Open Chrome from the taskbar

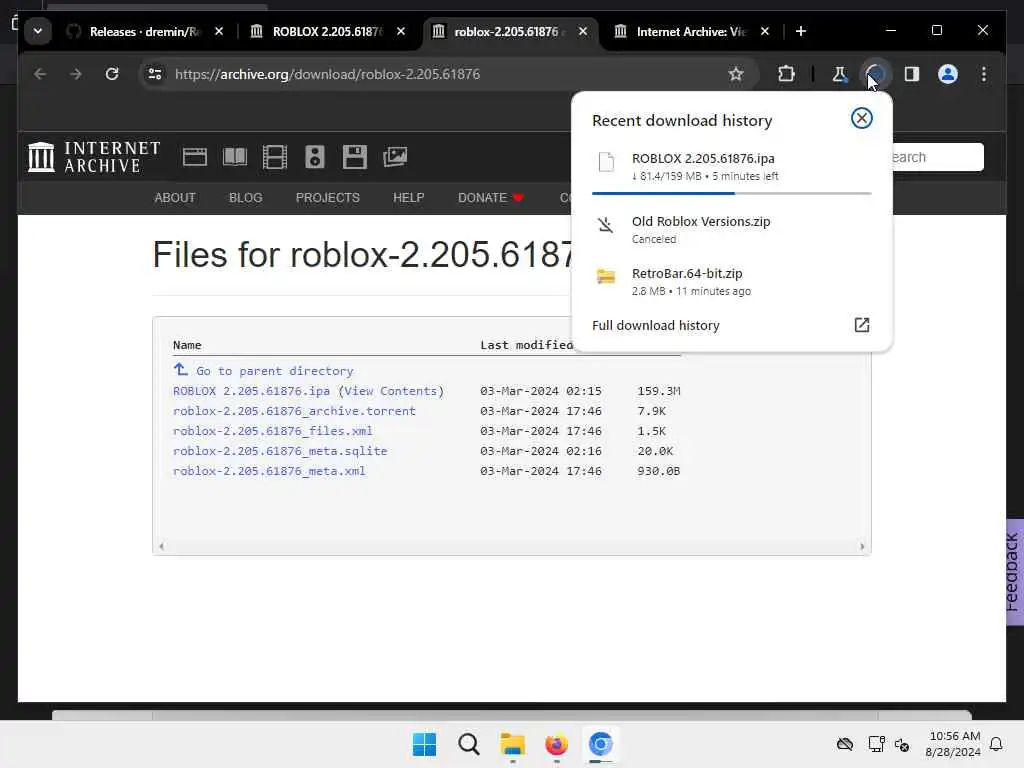pyautogui.click(x=600, y=744)
